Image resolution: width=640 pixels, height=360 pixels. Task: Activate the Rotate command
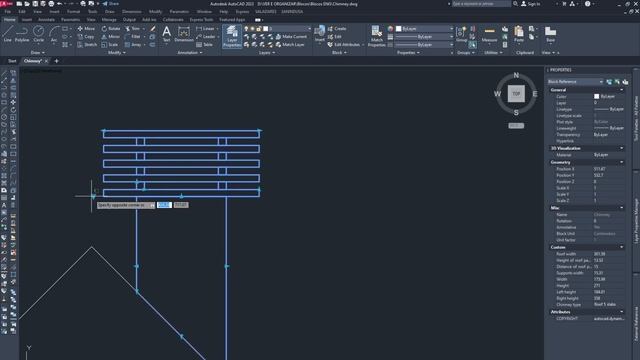tap(111, 29)
